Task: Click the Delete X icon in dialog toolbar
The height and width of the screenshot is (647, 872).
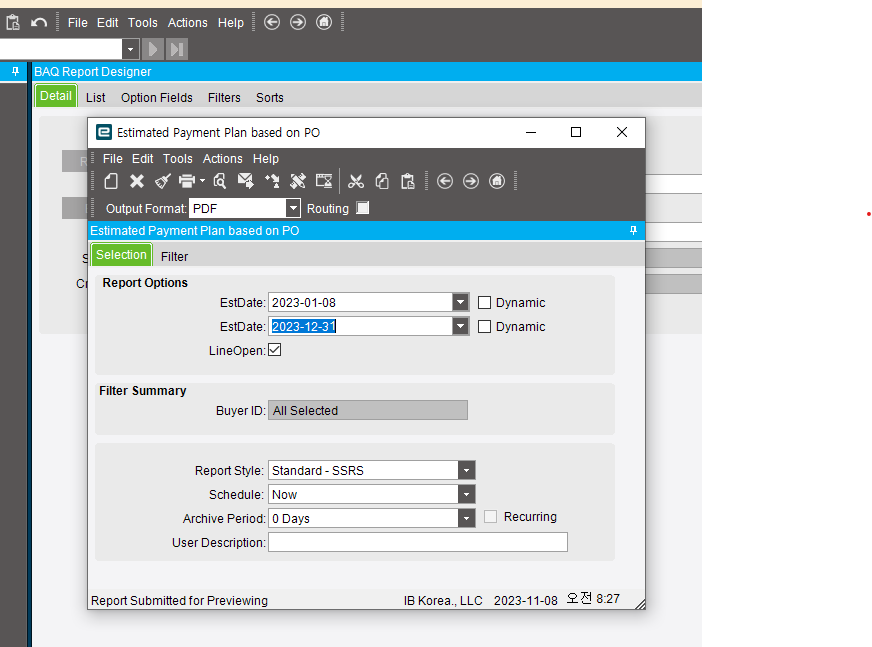Action: tap(137, 181)
